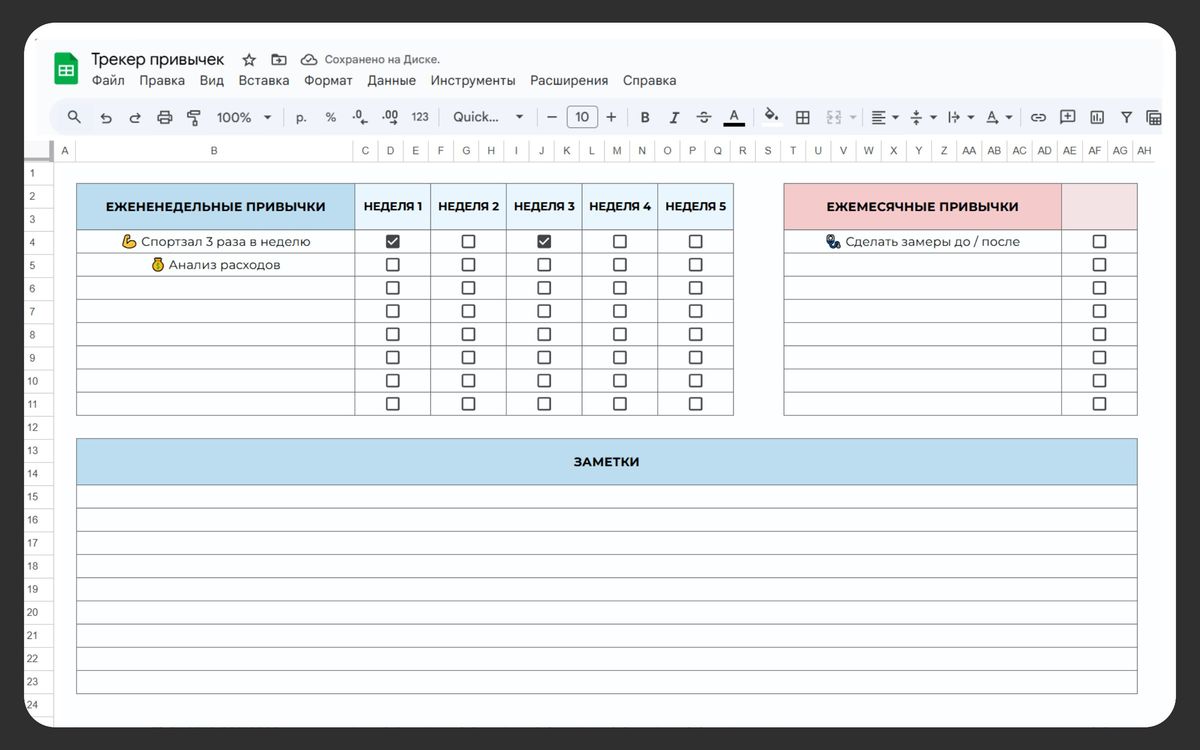The height and width of the screenshot is (750, 1200).
Task: Open the Расширения menu
Action: (569, 80)
